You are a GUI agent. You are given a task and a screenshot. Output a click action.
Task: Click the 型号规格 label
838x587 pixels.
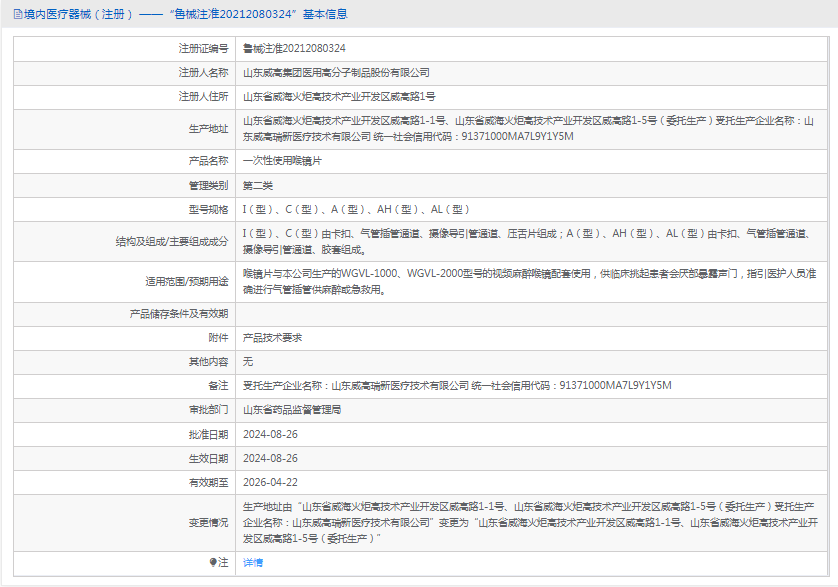point(208,210)
